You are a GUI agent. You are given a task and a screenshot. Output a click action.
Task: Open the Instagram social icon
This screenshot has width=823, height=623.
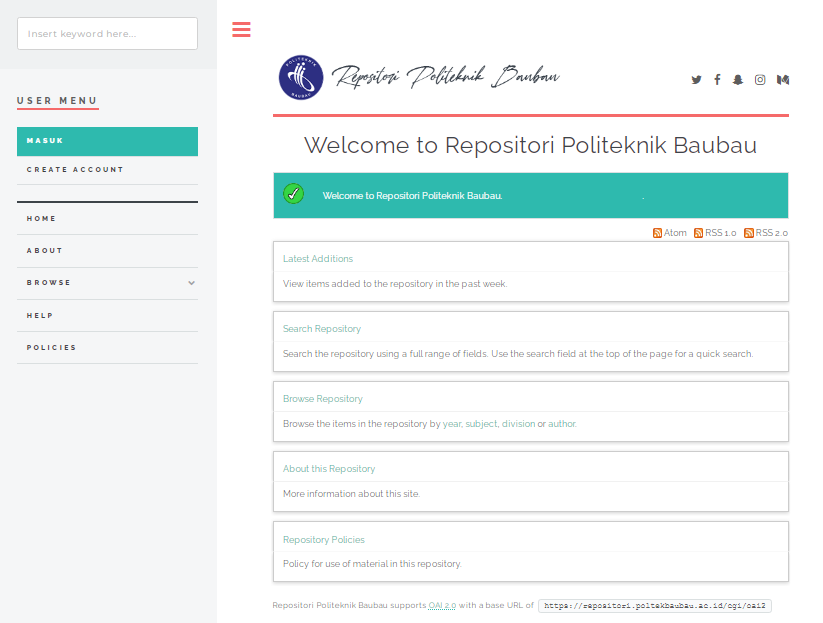coord(760,80)
